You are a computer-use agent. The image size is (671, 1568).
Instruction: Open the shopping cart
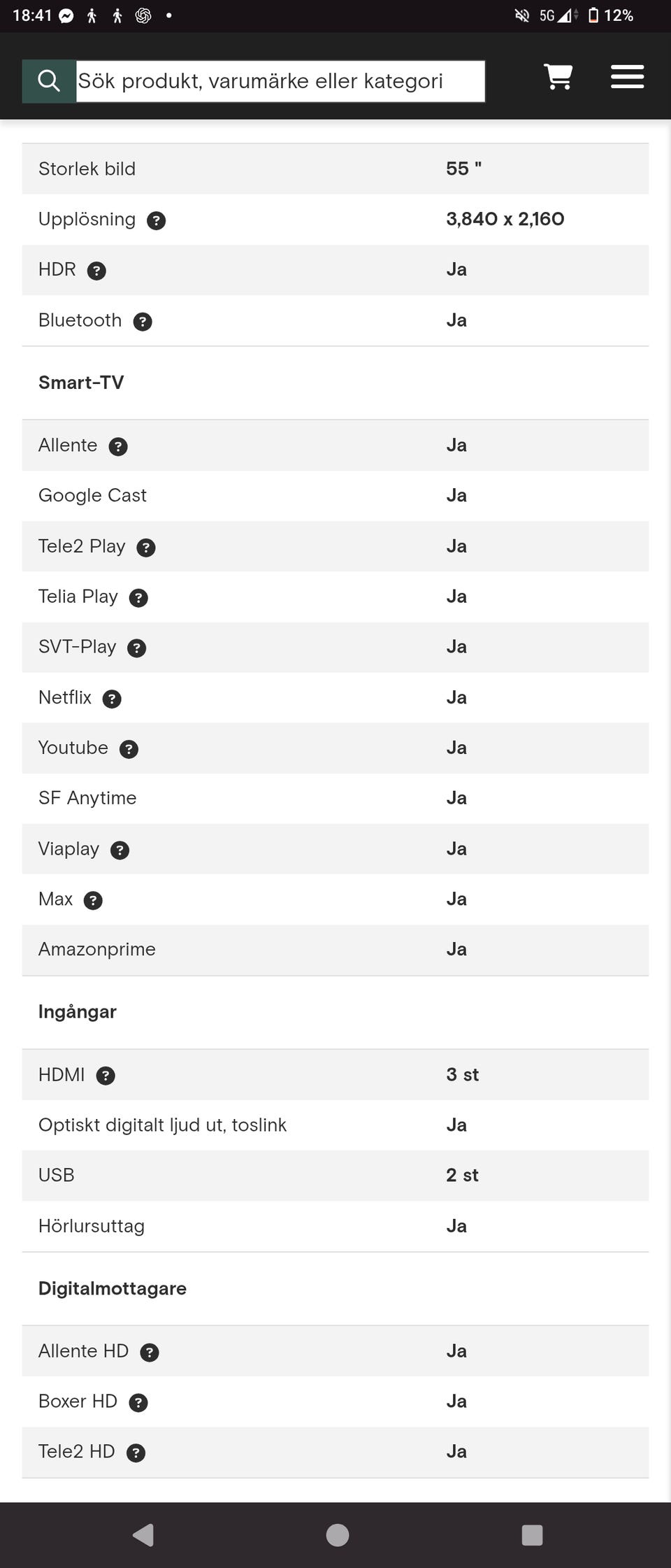coord(558,77)
